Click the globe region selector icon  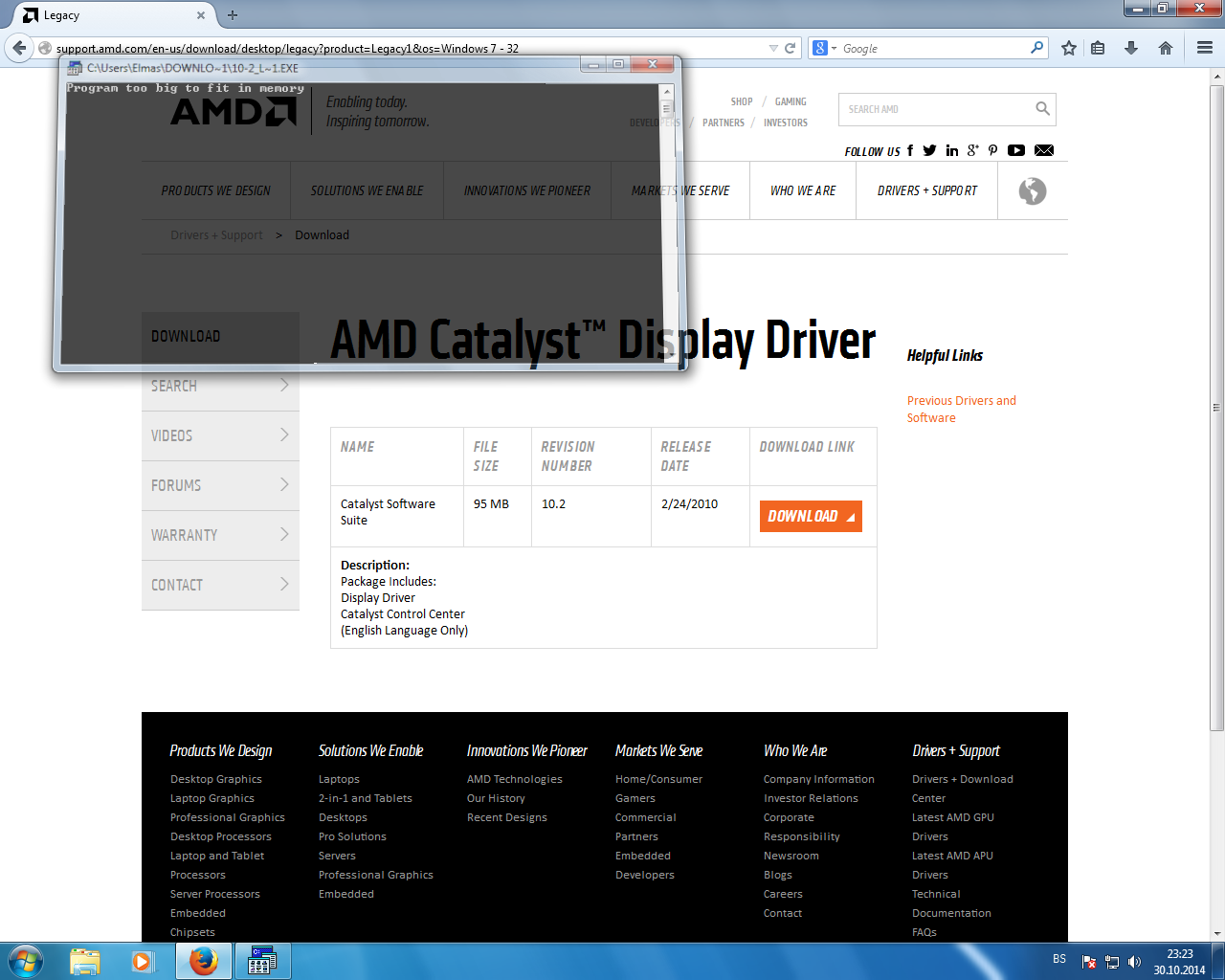tap(1032, 190)
